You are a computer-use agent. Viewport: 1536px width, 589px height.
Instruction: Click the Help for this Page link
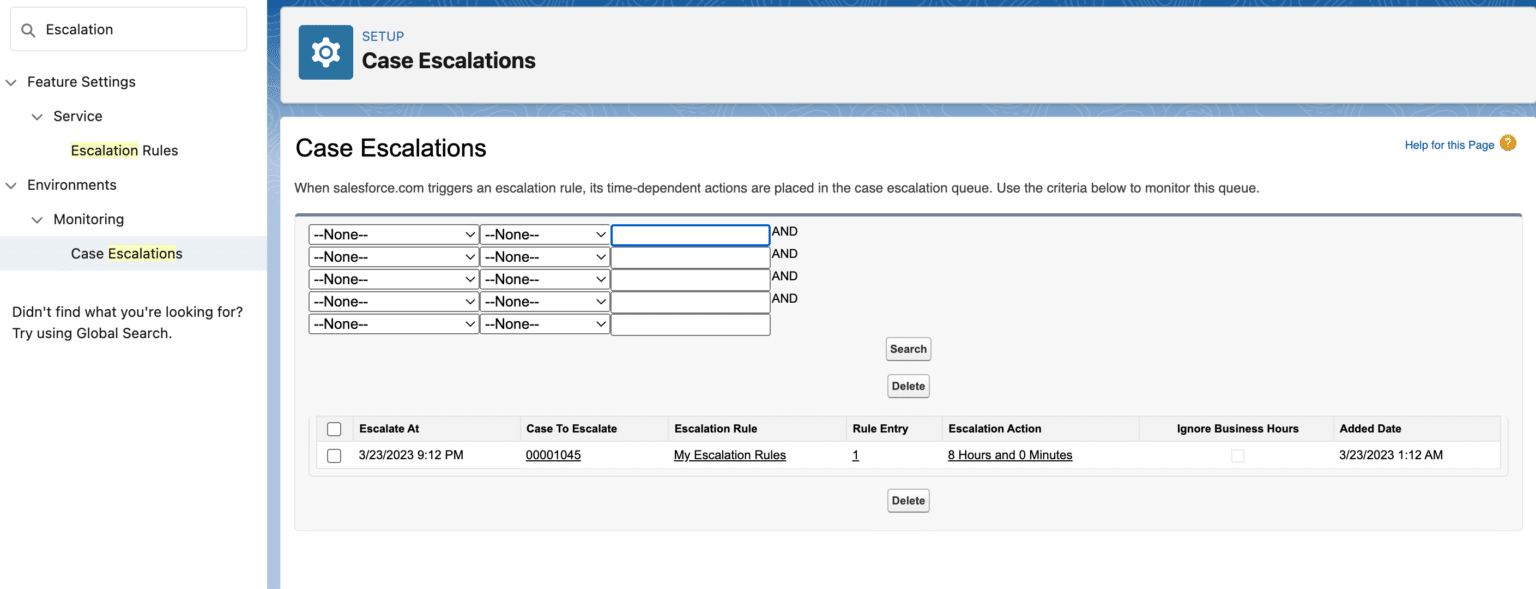coord(1449,145)
